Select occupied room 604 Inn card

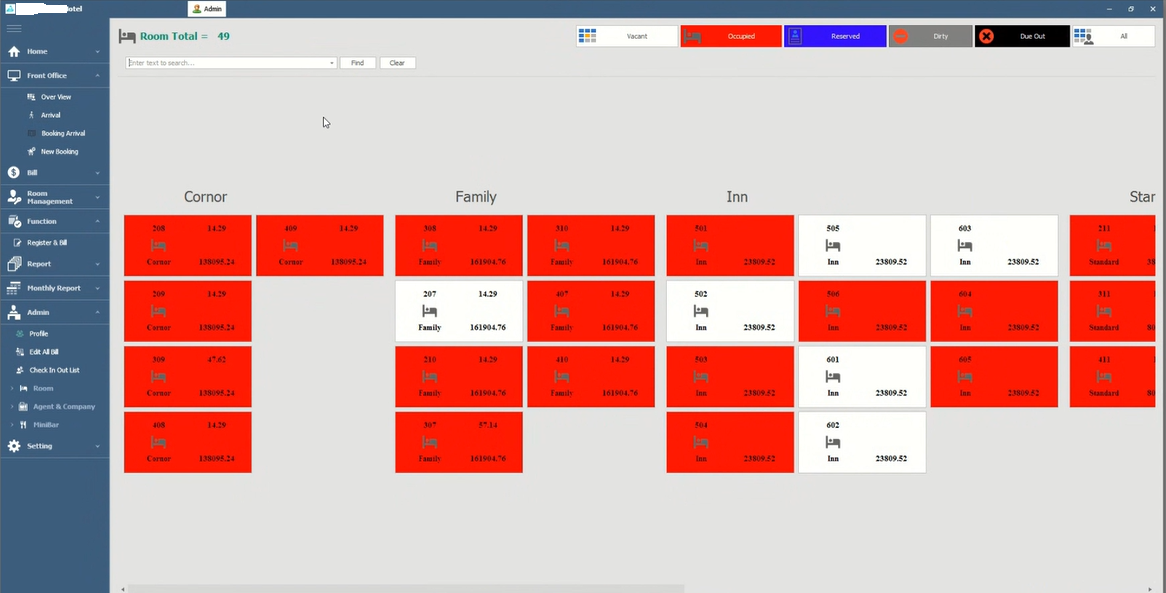pyautogui.click(x=994, y=311)
